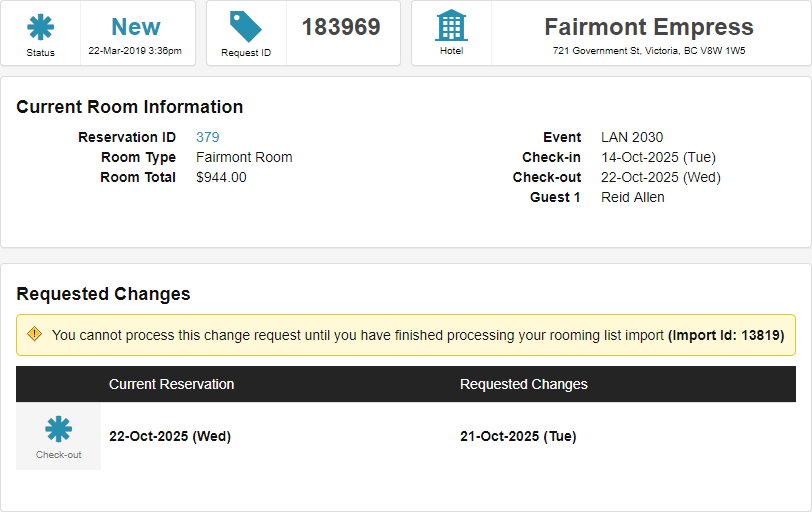Open reservation ID 379 link
This screenshot has height=512, width=812.
(x=208, y=137)
